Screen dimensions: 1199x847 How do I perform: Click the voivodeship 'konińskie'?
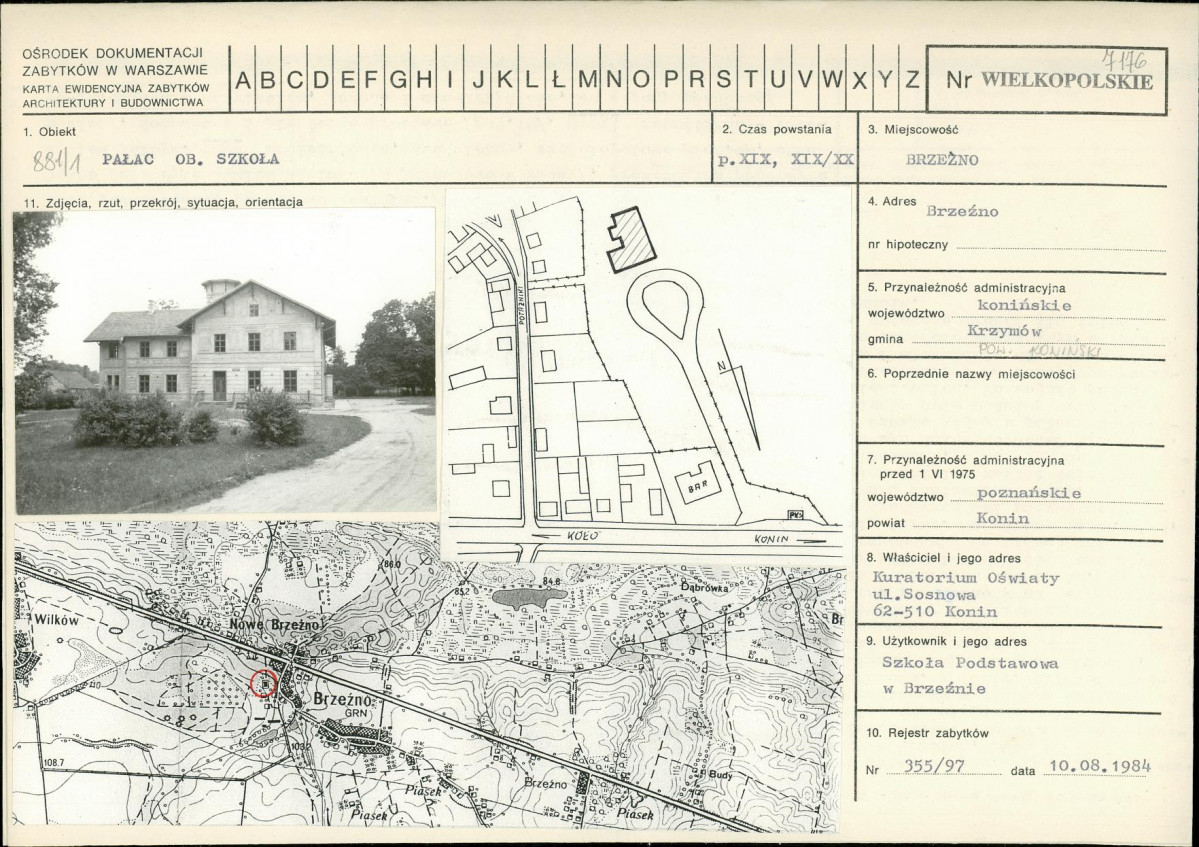coord(1025,305)
